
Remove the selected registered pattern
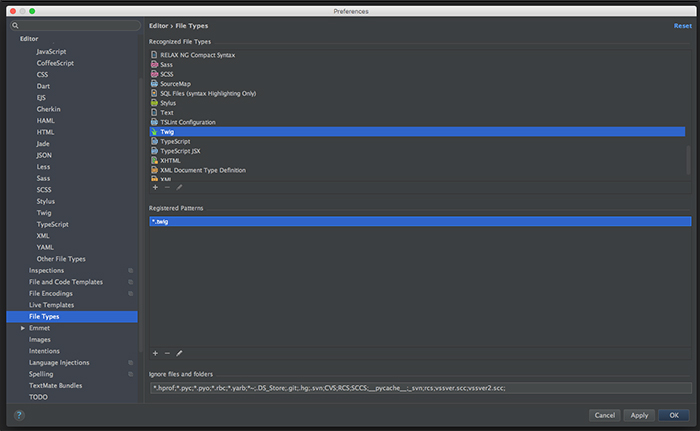tap(167, 353)
